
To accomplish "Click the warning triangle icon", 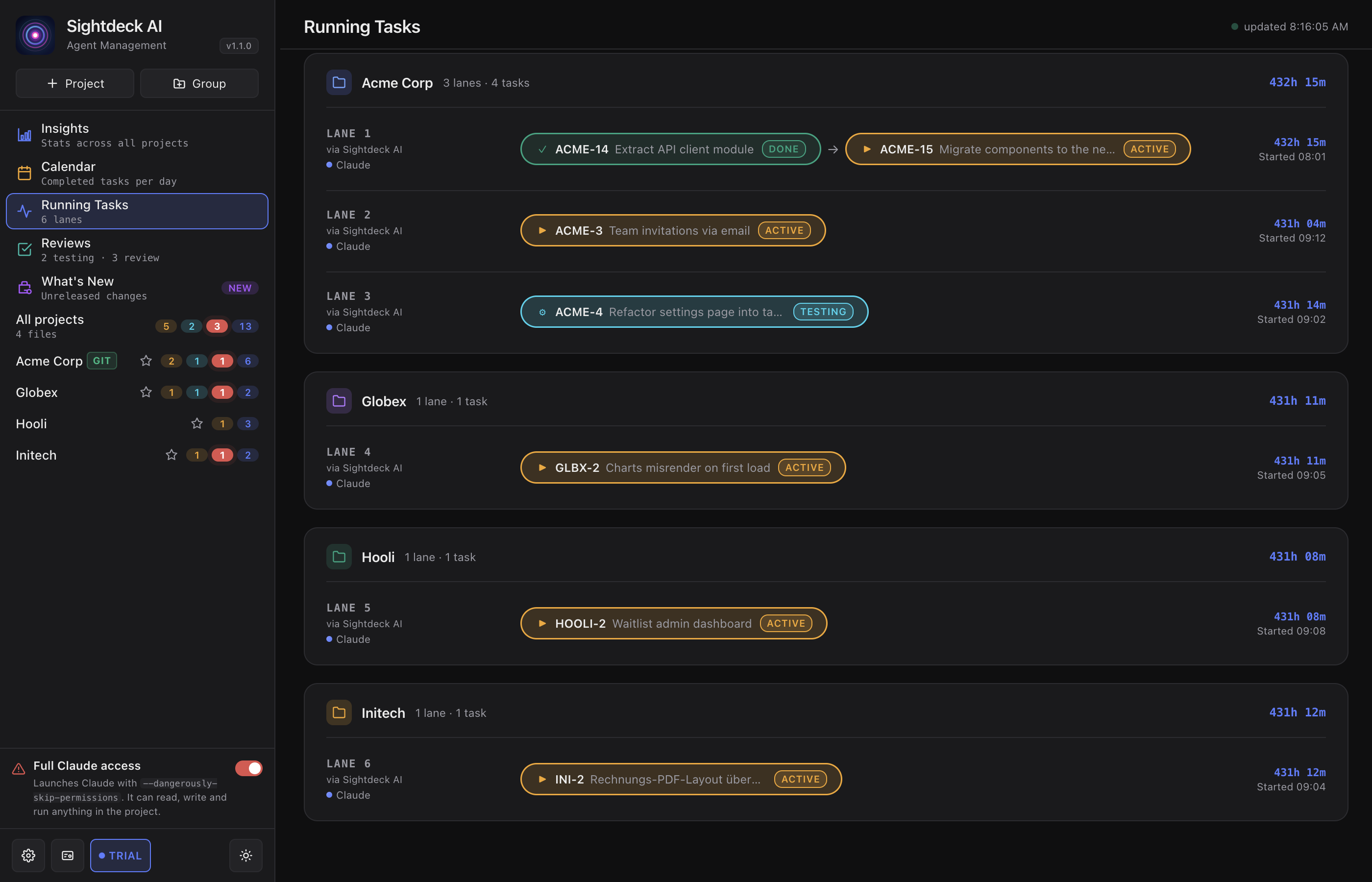I will [x=19, y=769].
